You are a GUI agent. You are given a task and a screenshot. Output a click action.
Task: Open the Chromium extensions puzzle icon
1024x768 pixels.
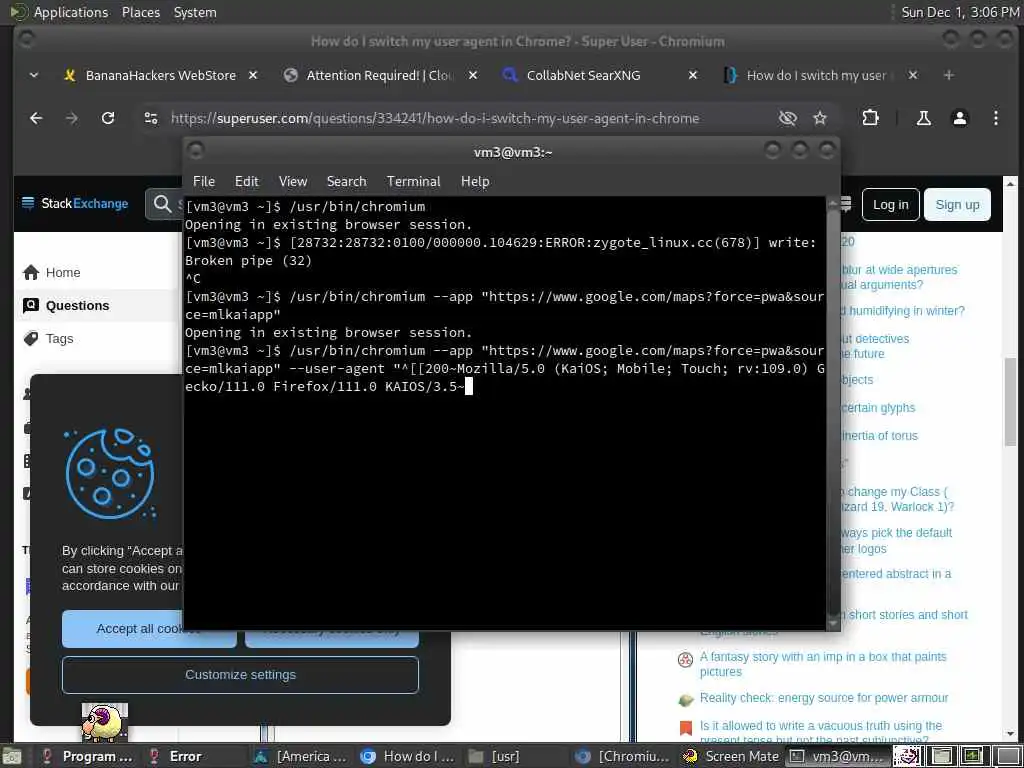tap(871, 118)
